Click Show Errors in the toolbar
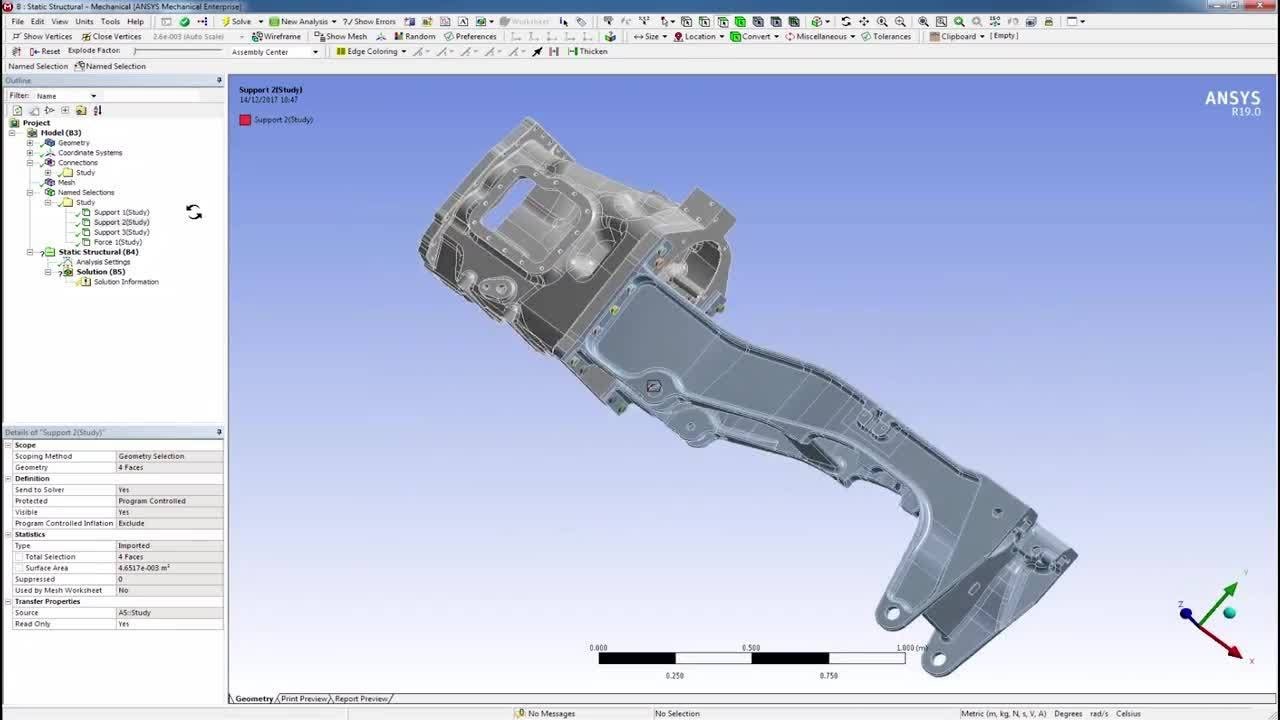The image size is (1280, 720). [x=369, y=21]
